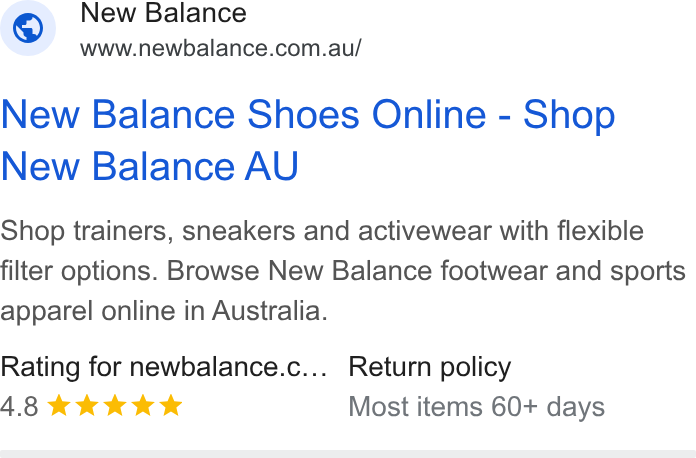This screenshot has height=458, width=696.
Task: Click the second rating star
Action: (87, 406)
